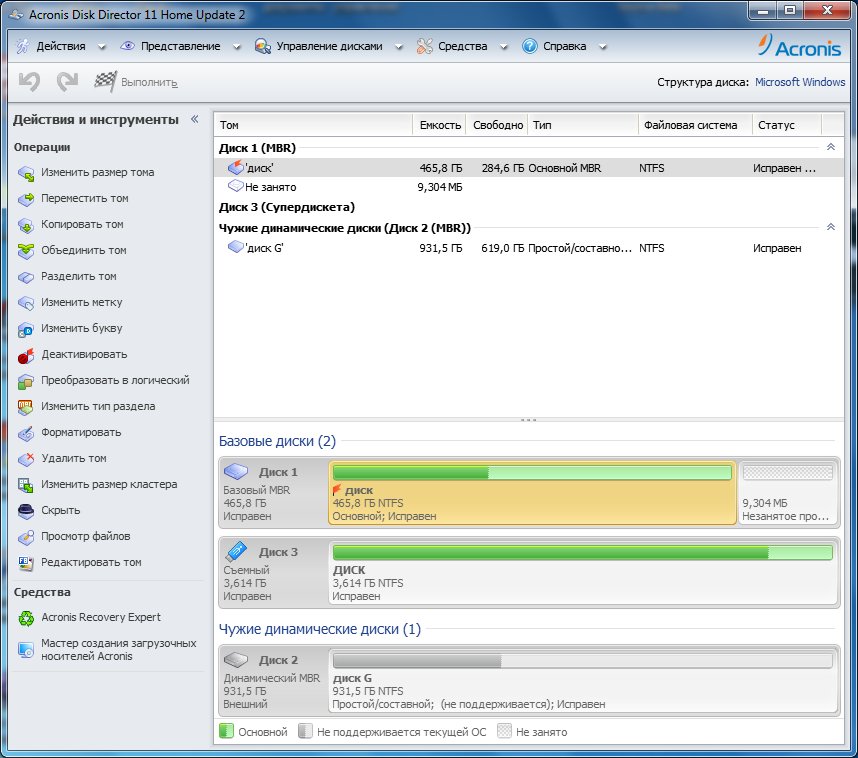
Task: Open the Действия menu
Action: coord(61,47)
